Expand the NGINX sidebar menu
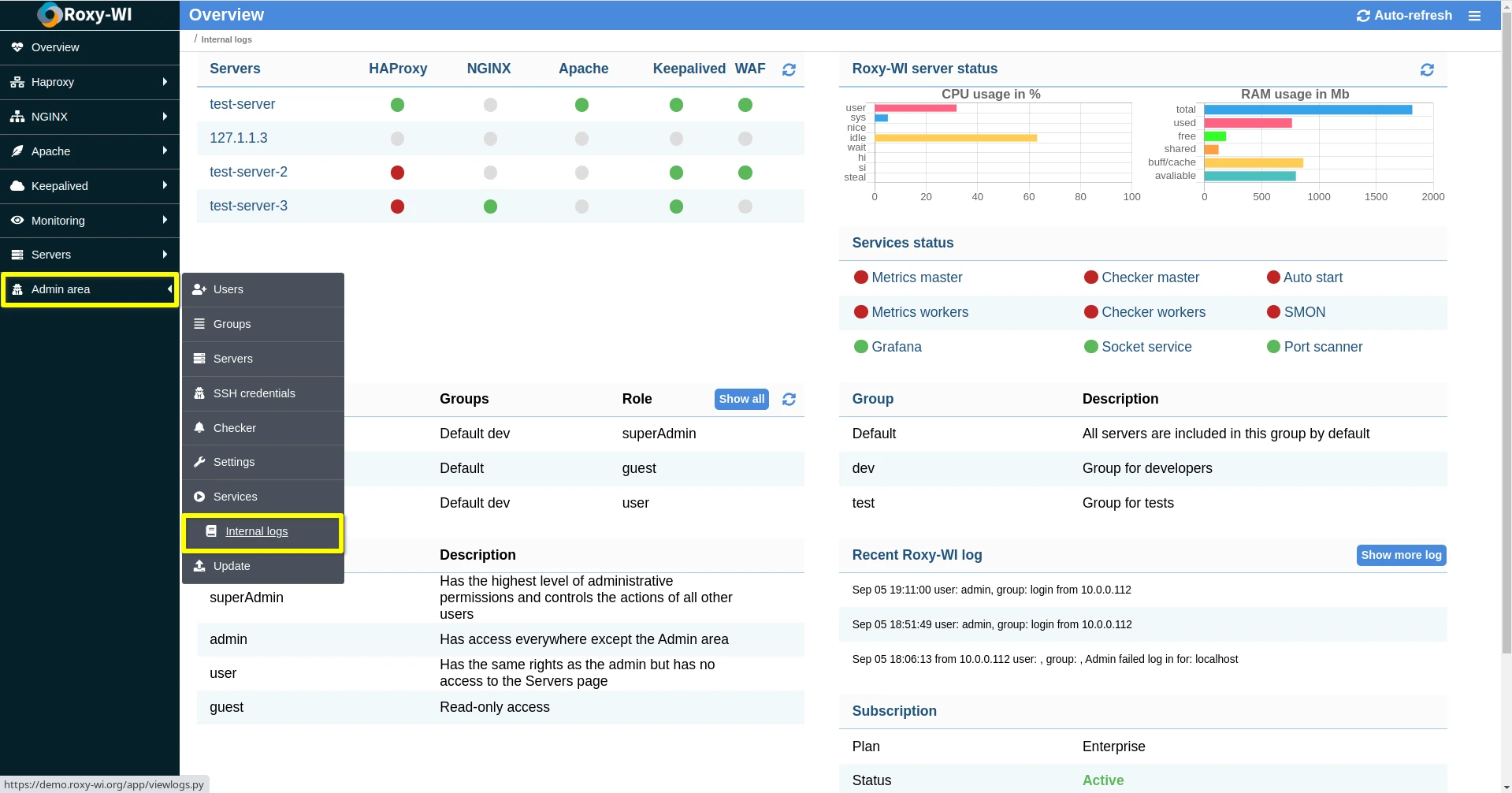 tap(90, 117)
